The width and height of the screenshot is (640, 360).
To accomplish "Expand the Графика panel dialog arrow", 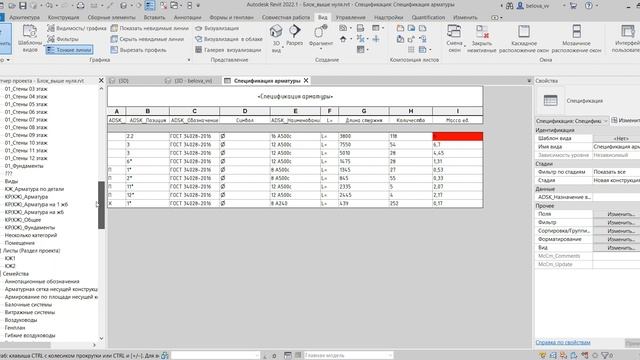I will click(x=189, y=60).
